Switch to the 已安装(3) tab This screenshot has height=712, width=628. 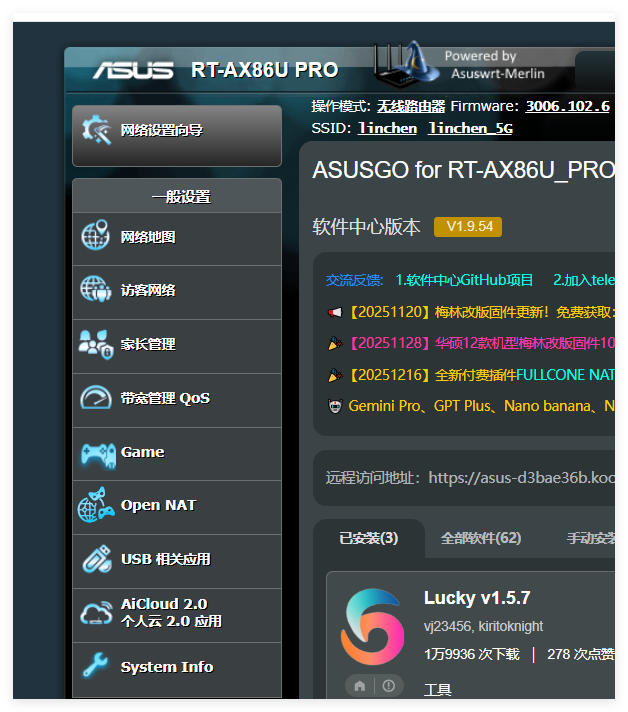click(368, 538)
